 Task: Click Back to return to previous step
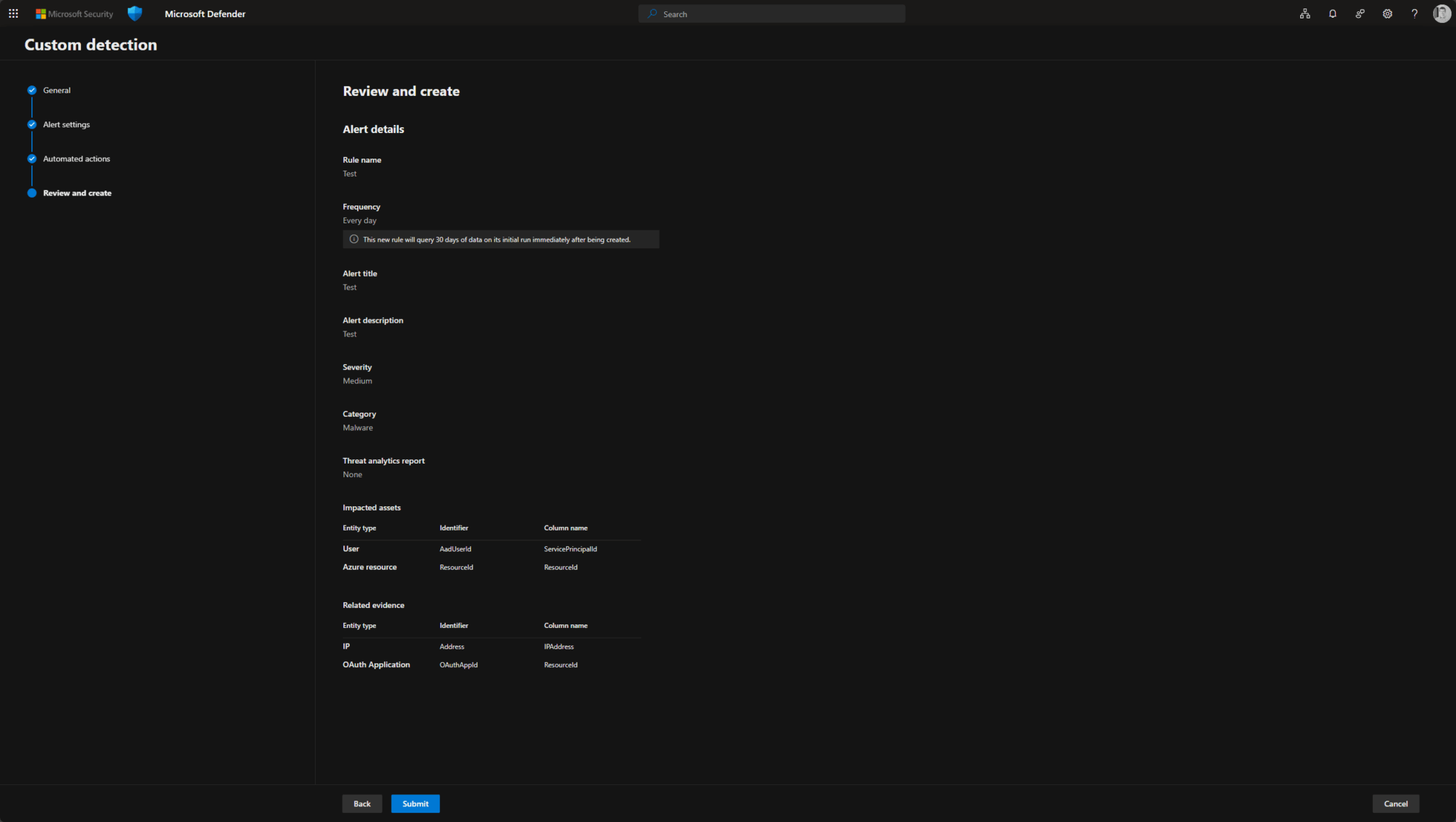click(362, 804)
